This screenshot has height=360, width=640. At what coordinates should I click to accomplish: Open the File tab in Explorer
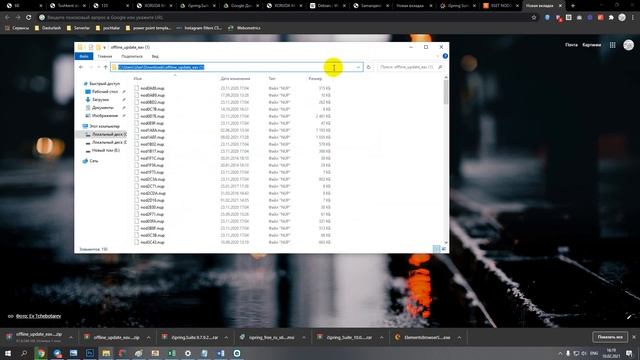(x=84, y=56)
